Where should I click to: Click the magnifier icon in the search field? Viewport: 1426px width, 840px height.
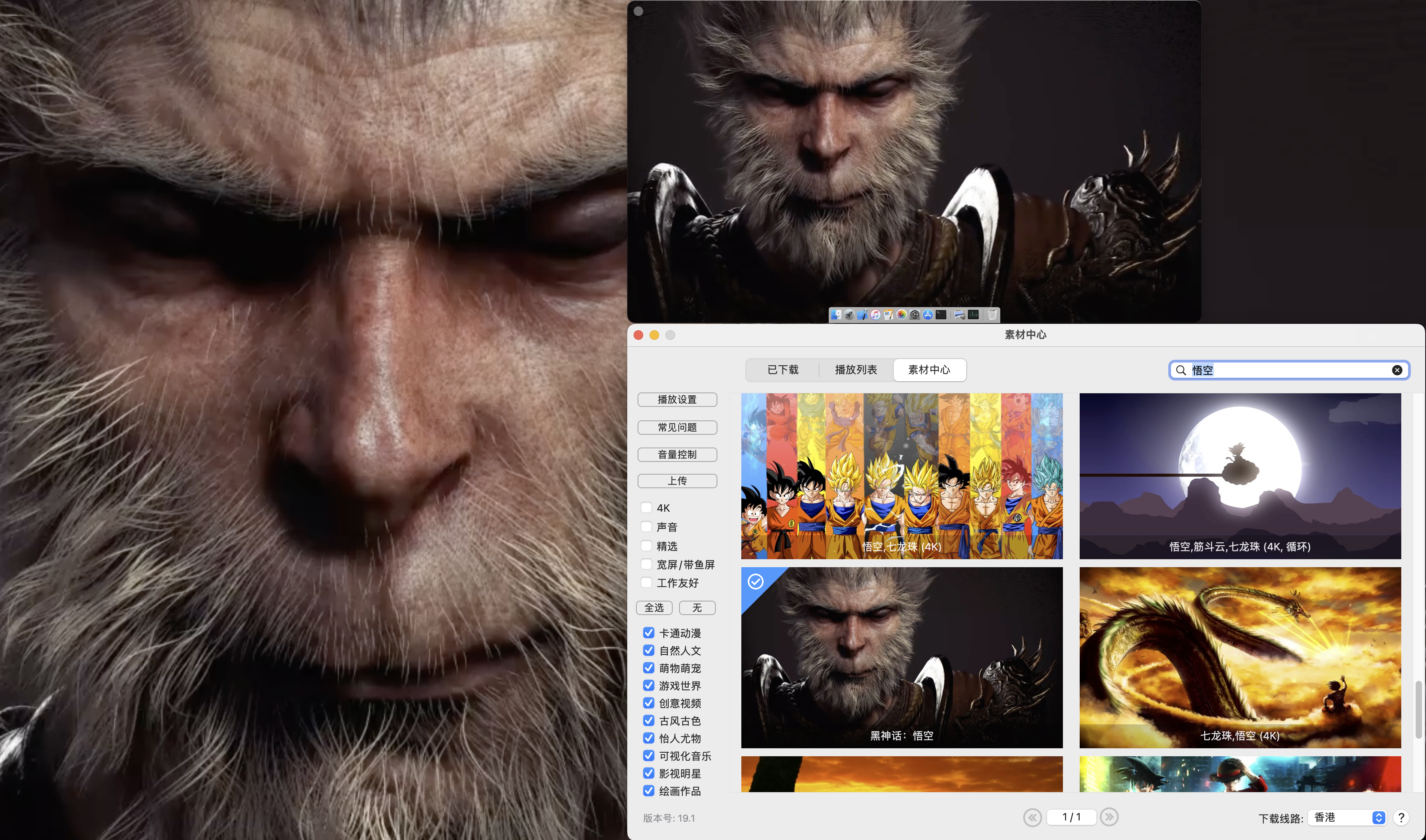click(x=1181, y=370)
